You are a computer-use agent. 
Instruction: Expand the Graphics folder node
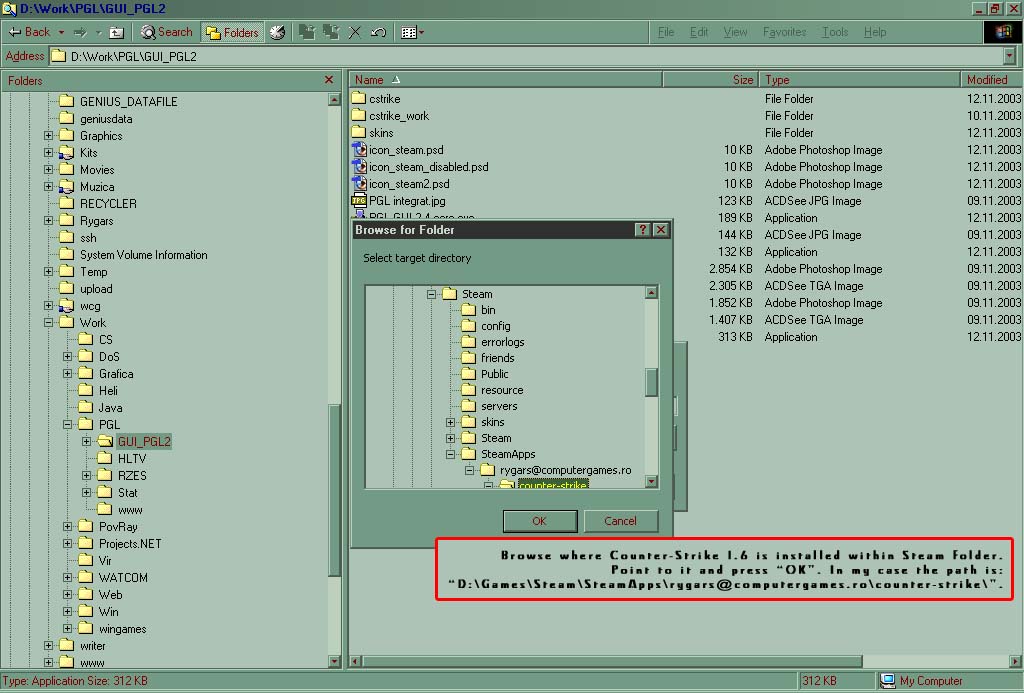pyautogui.click(x=48, y=136)
